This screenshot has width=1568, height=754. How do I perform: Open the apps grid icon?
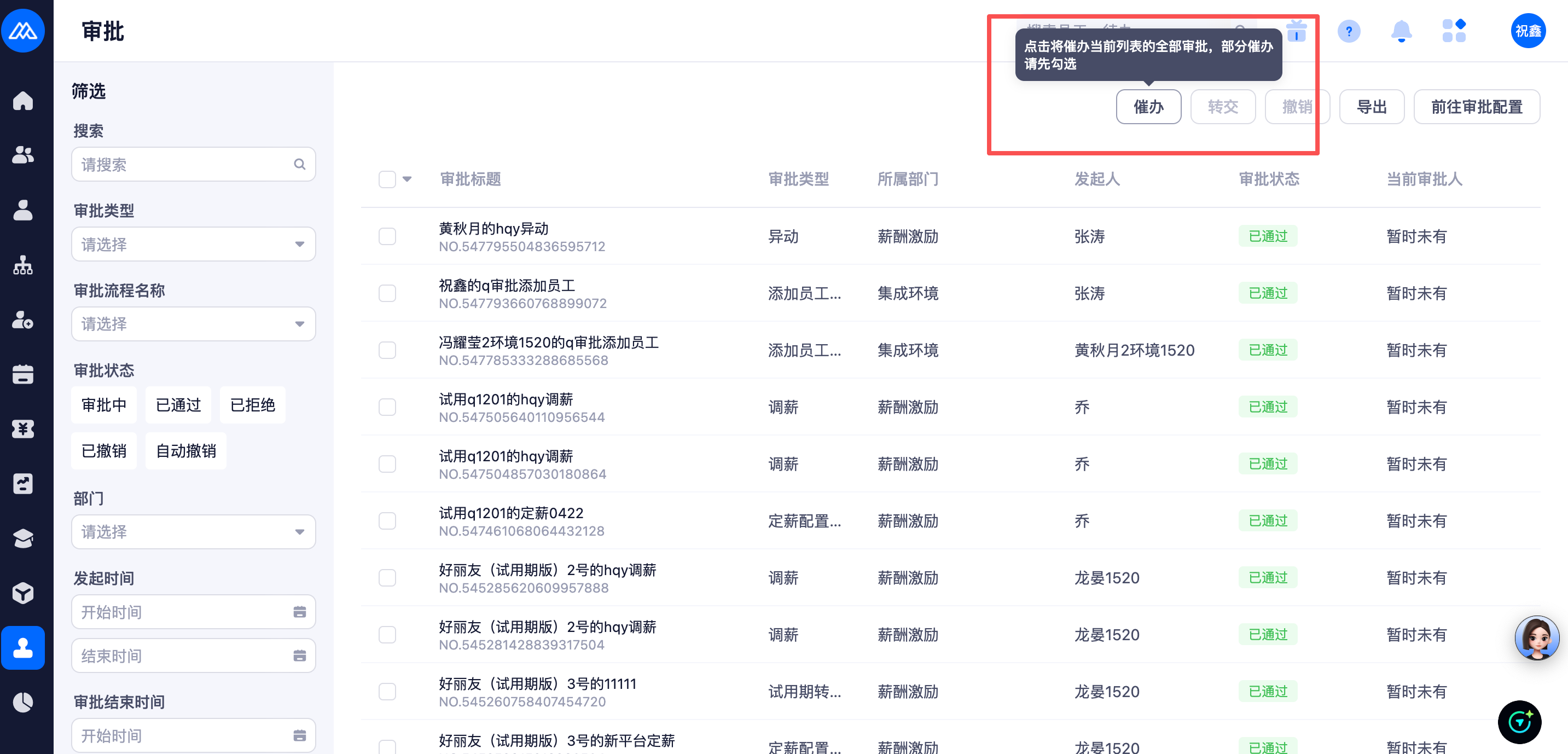1453,31
